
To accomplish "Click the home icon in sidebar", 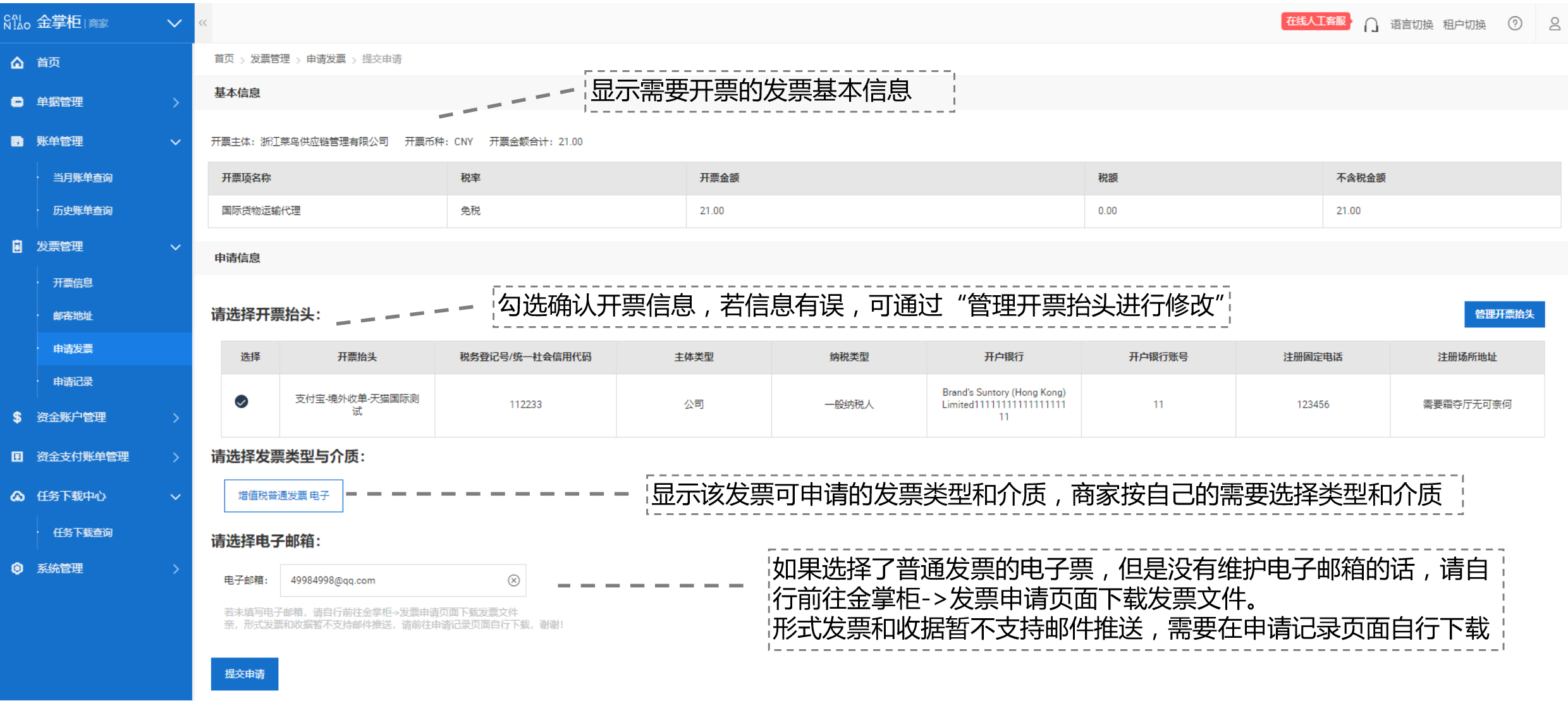I will [x=18, y=63].
